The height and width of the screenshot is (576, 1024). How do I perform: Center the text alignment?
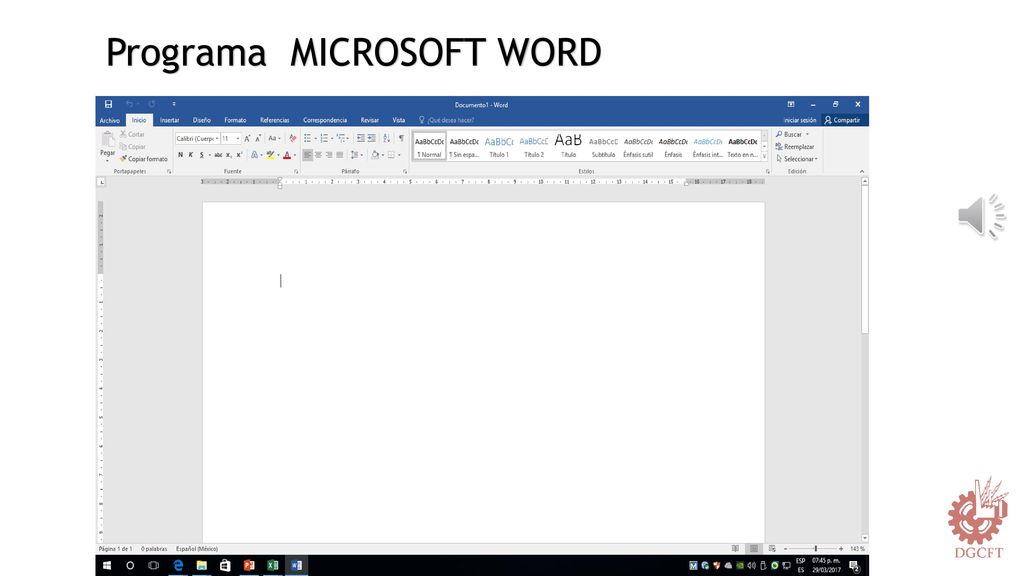pos(318,155)
